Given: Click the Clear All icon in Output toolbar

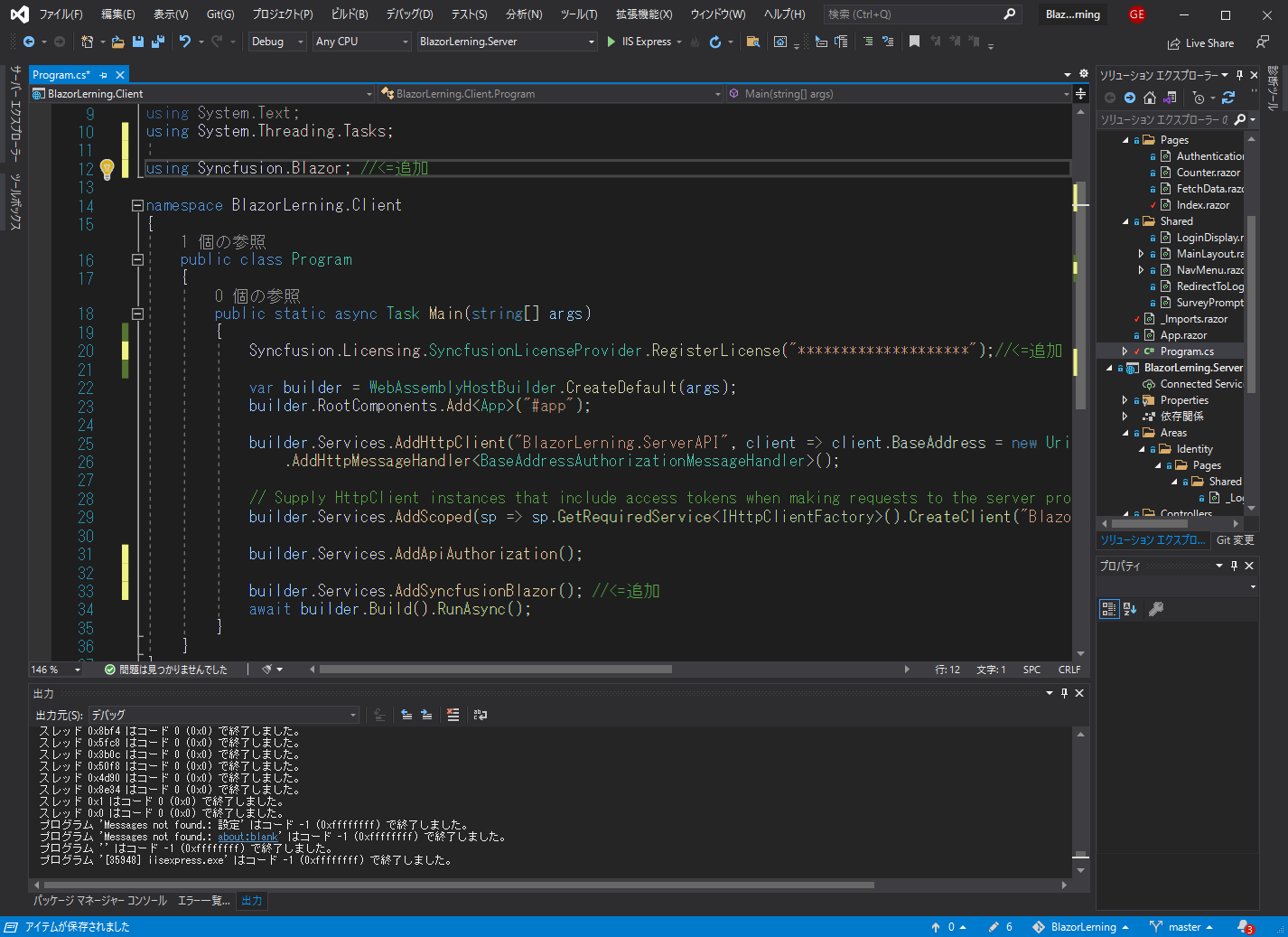Looking at the screenshot, I should [453, 715].
